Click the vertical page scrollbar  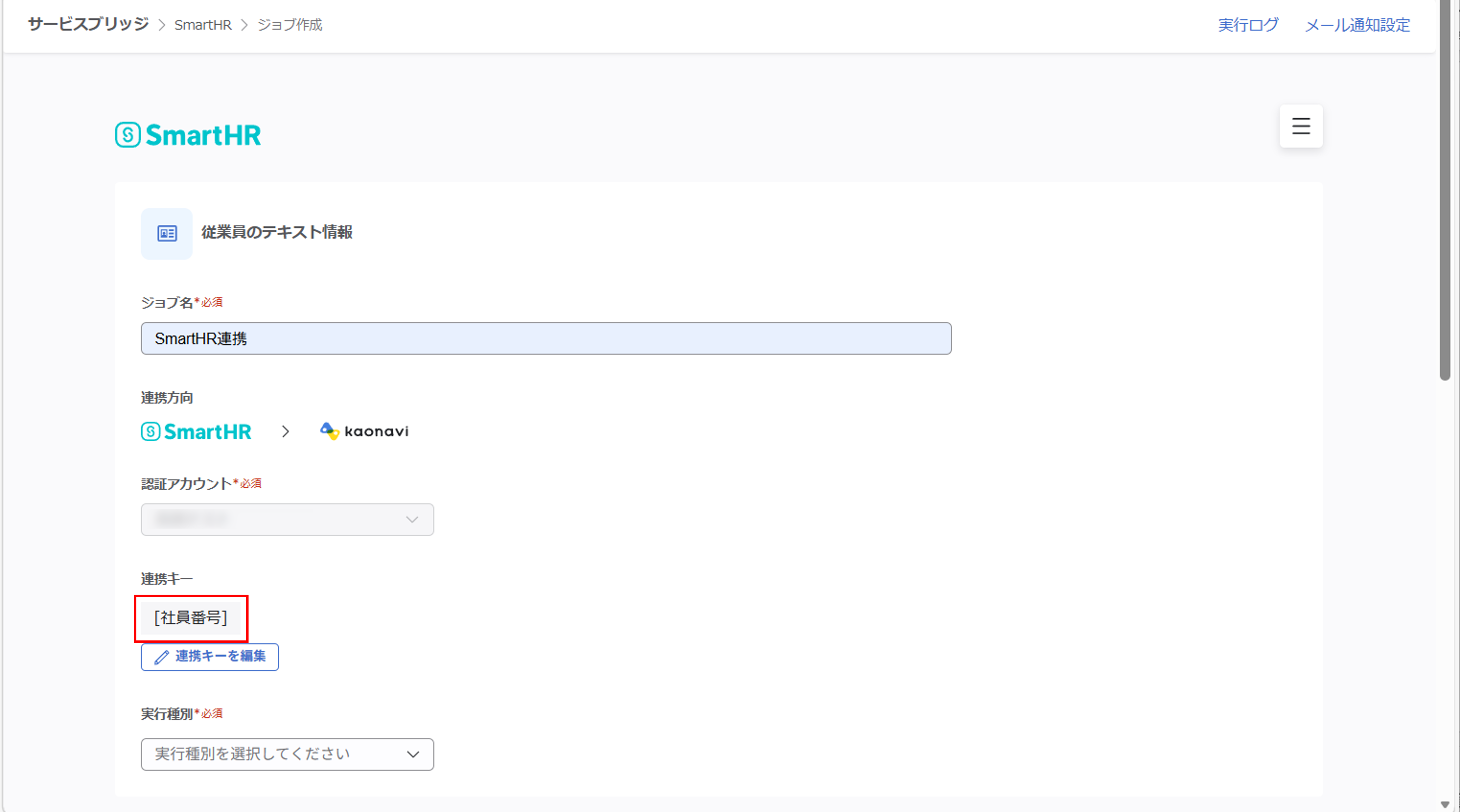1445,190
